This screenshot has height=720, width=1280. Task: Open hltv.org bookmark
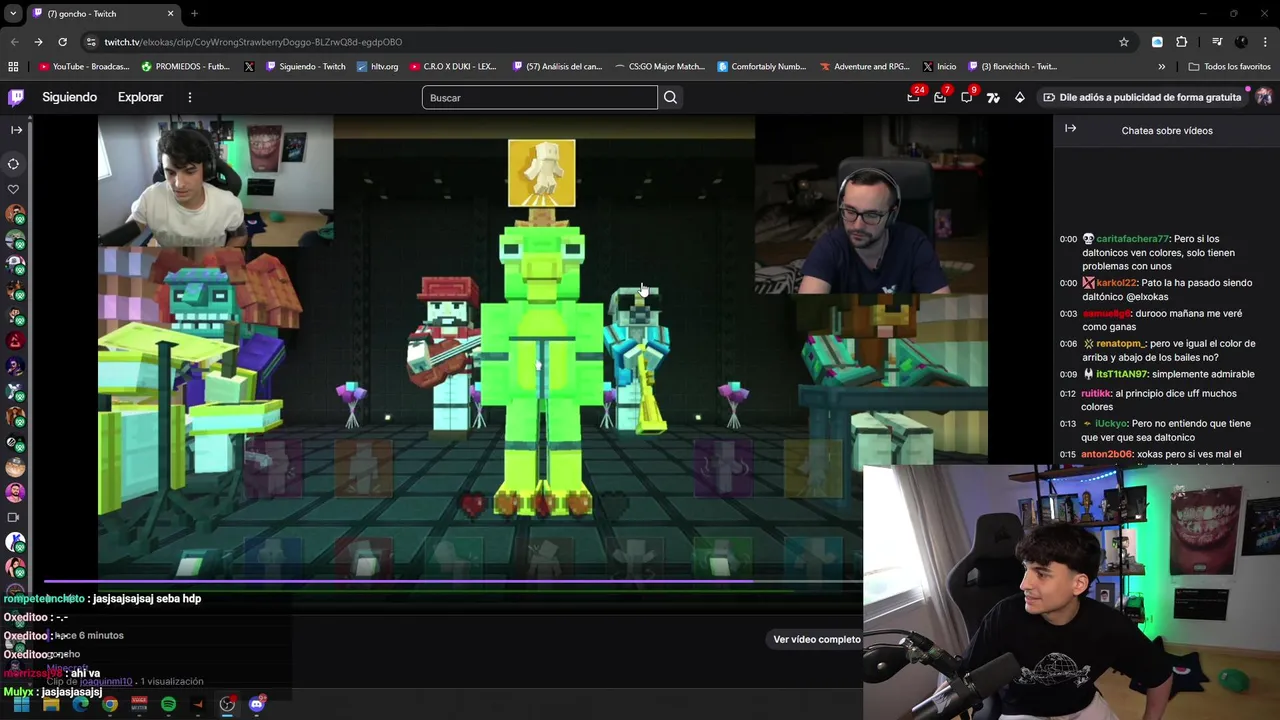(378, 67)
